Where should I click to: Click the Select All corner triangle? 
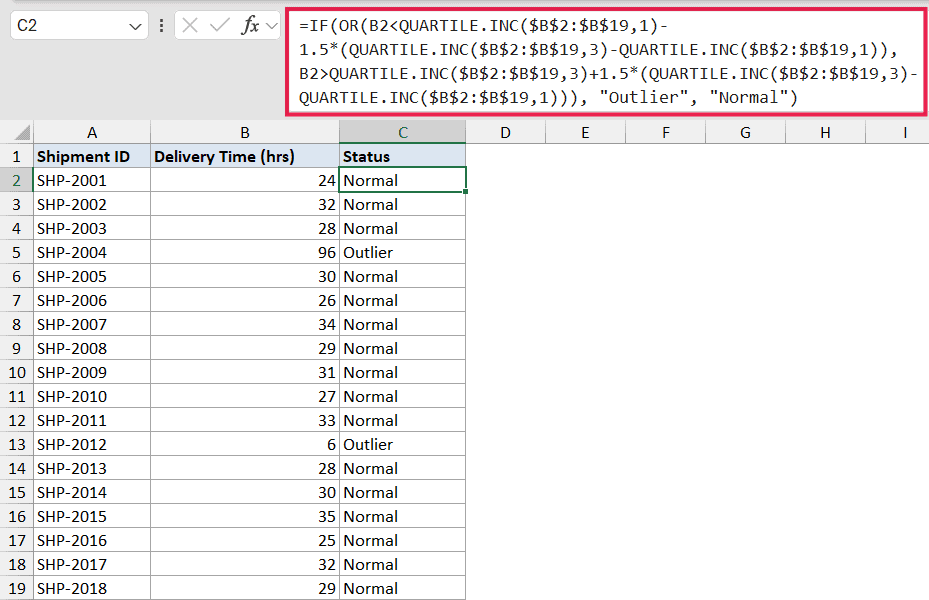tap(22, 132)
